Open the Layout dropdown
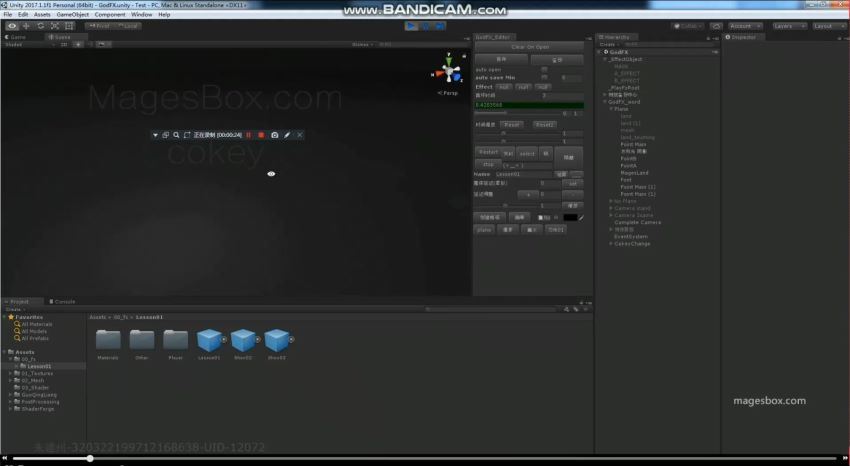 828,26
